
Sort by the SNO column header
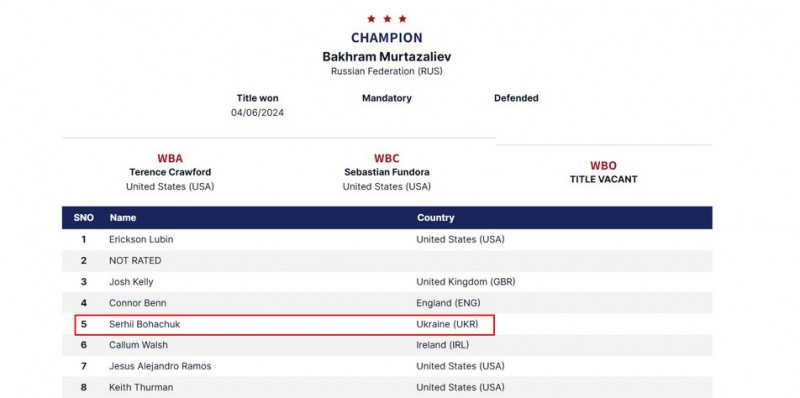pos(84,218)
